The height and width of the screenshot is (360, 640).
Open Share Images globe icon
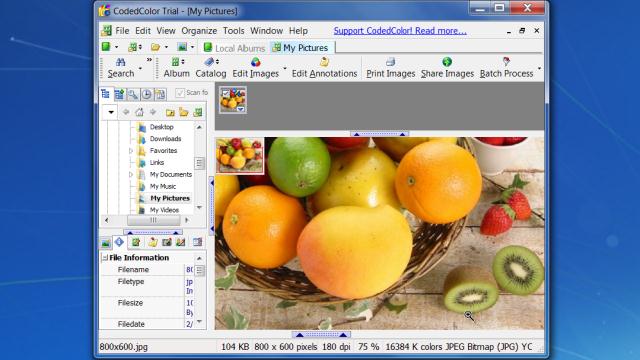pos(447,62)
